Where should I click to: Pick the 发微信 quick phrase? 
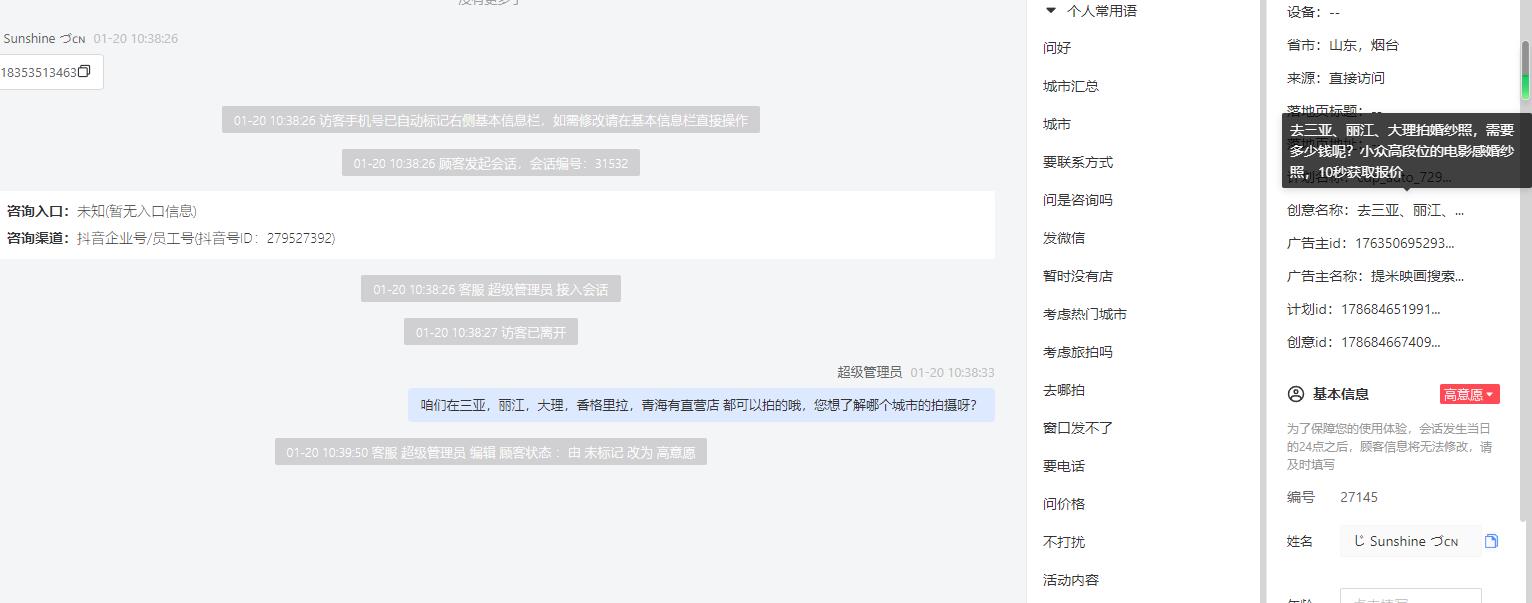[1064, 238]
